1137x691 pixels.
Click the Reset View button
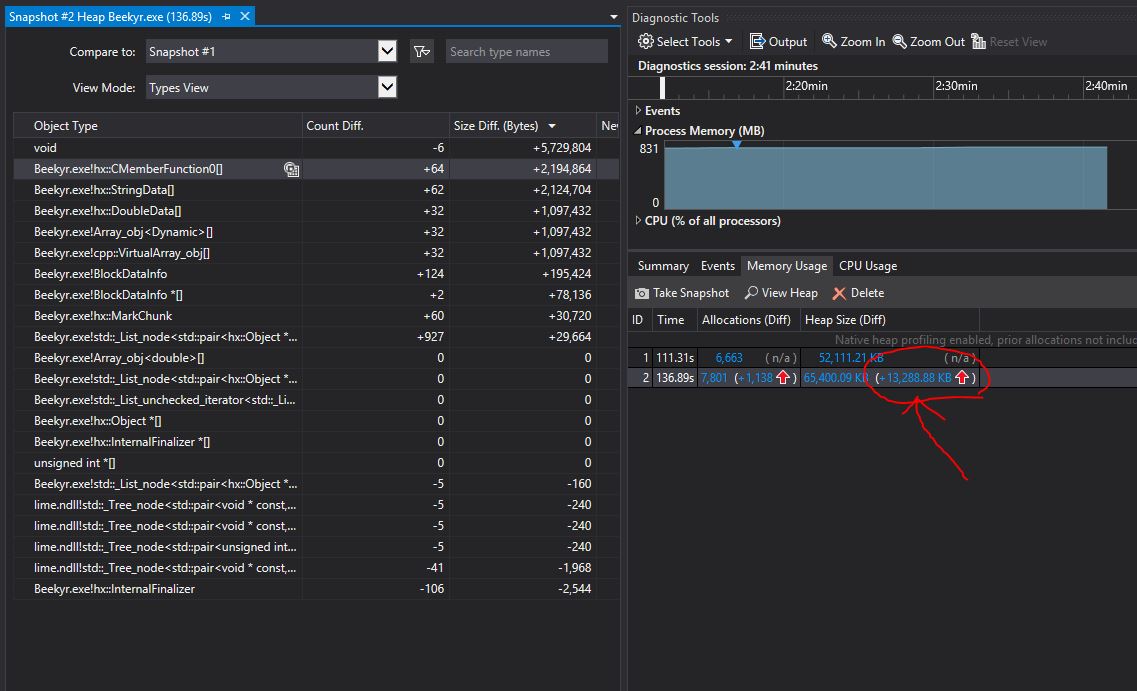click(x=1012, y=41)
